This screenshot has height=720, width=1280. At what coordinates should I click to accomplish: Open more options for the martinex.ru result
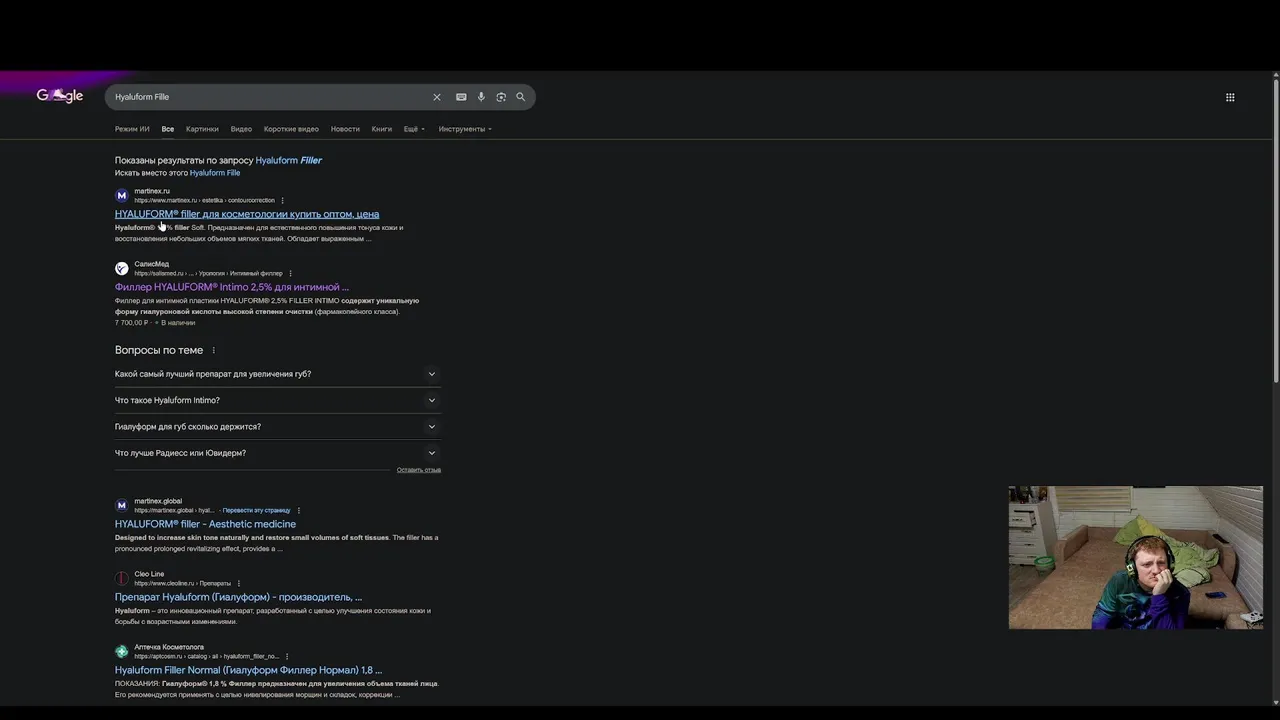click(x=283, y=200)
